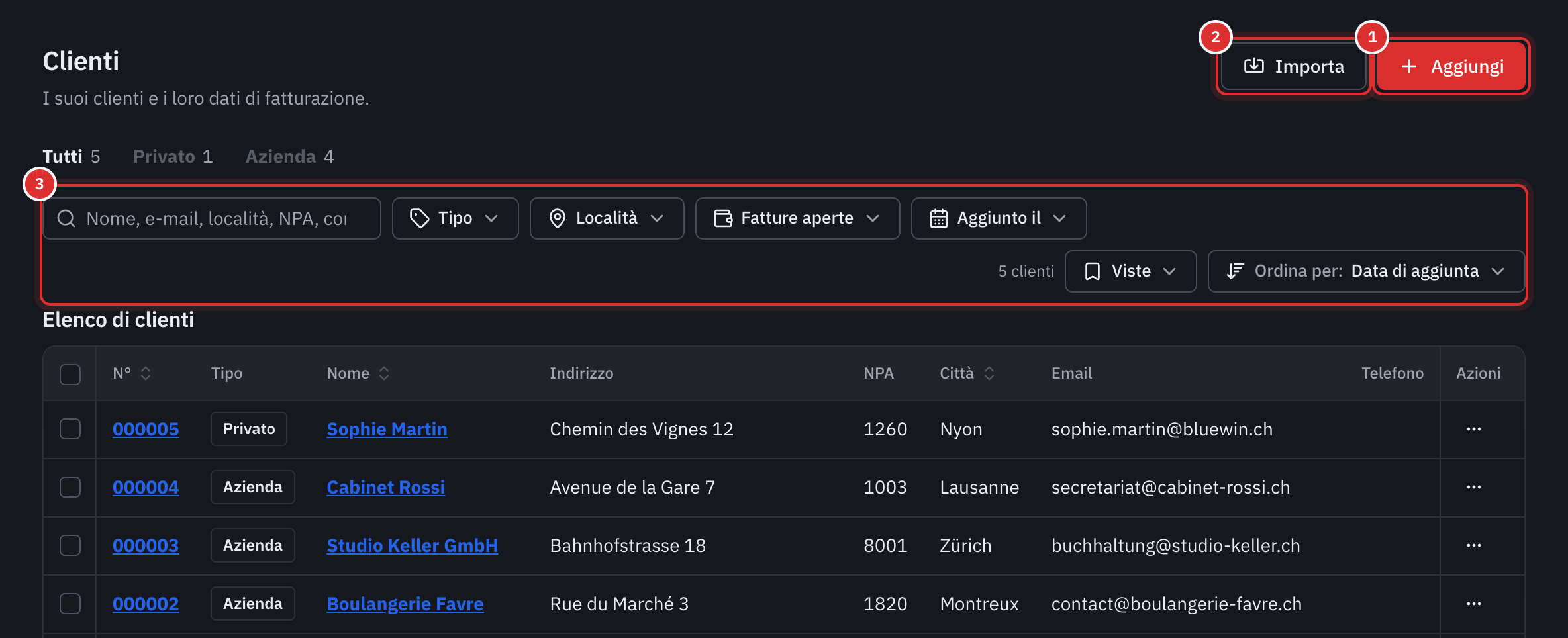Click the Importa button
1568x638 pixels.
1294,66
